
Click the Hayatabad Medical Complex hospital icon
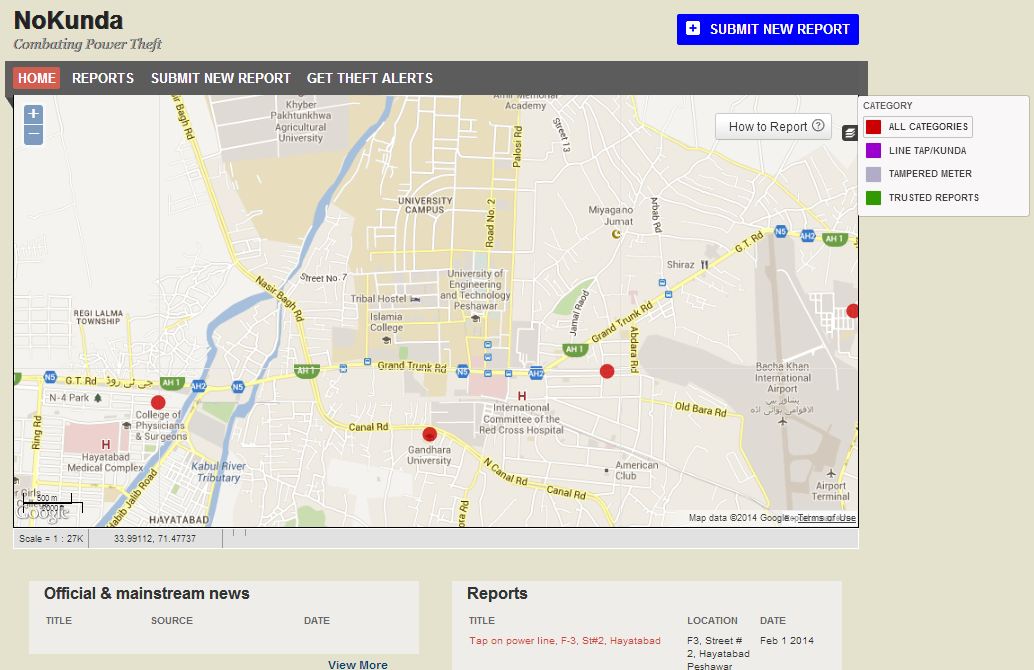(x=106, y=444)
